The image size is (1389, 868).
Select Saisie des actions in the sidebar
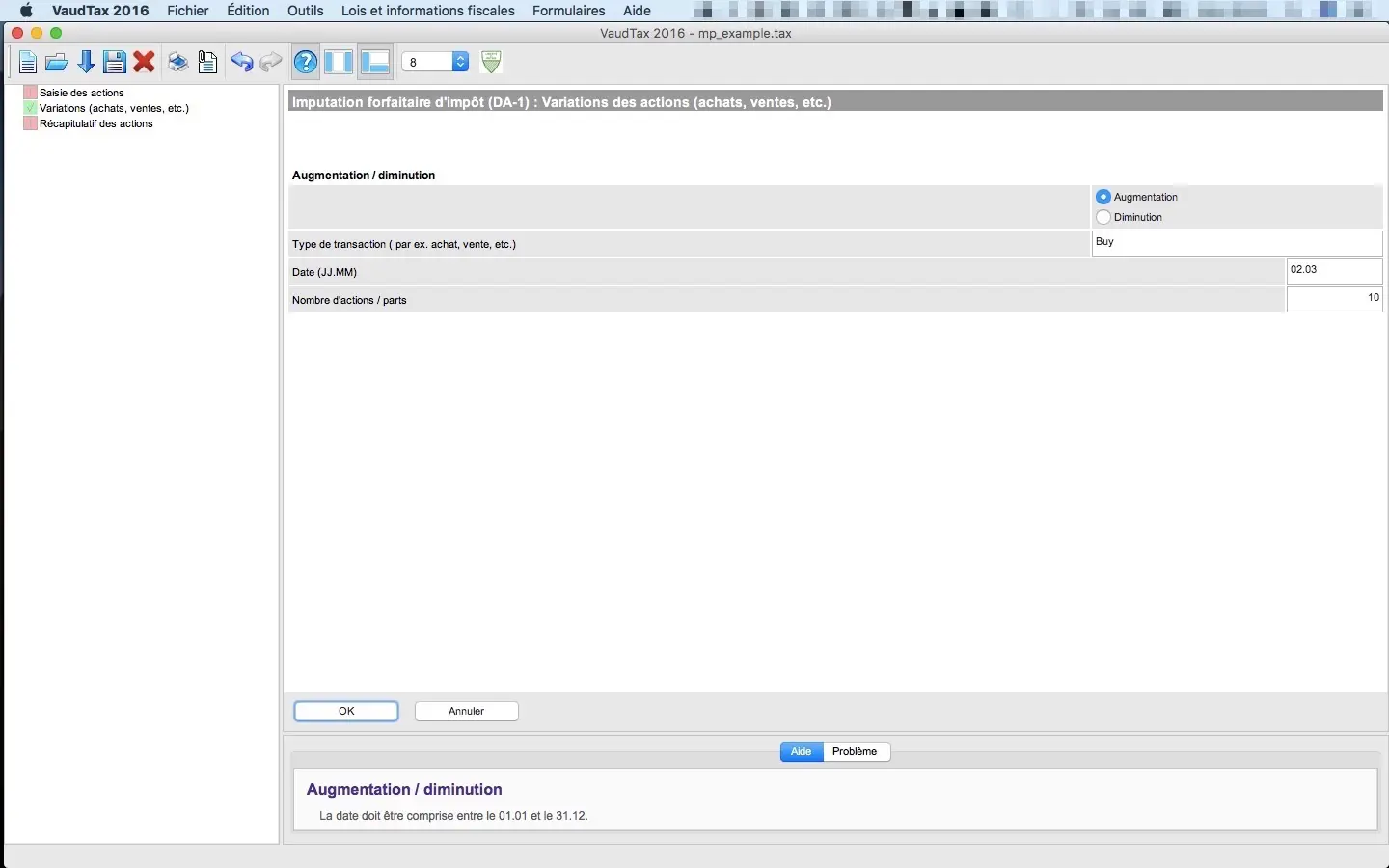tap(82, 93)
